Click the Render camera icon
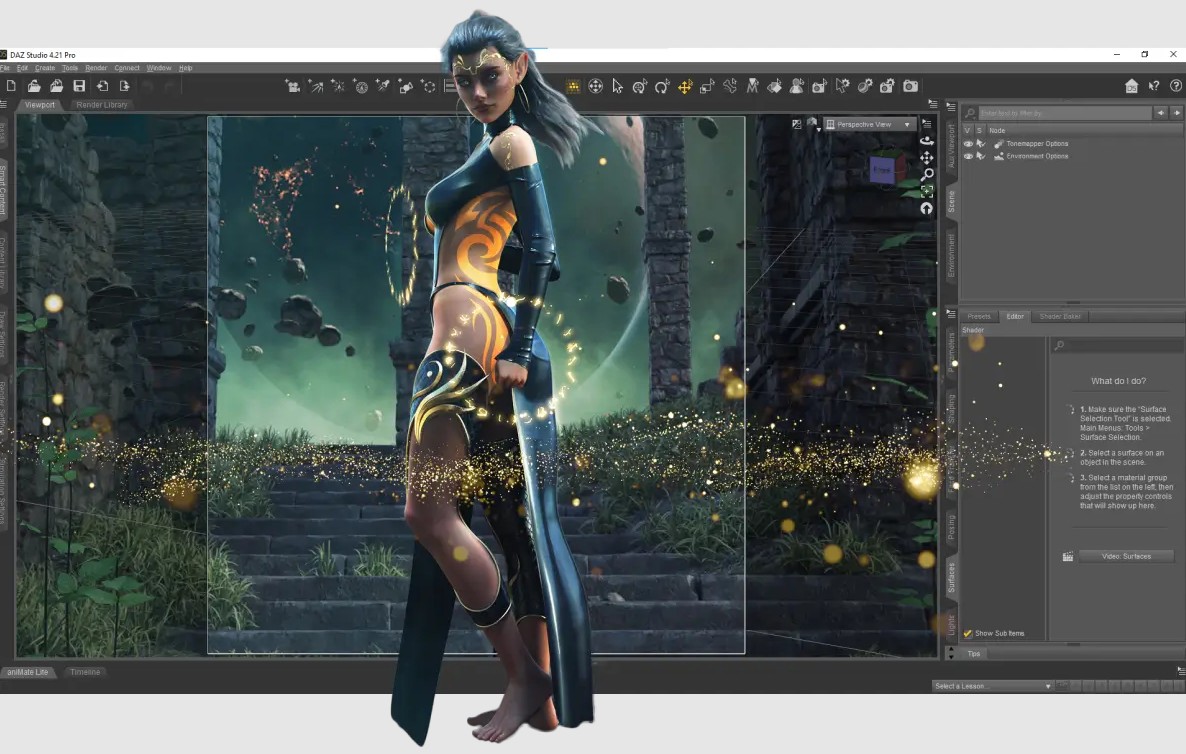The height and width of the screenshot is (754, 1186). point(910,87)
